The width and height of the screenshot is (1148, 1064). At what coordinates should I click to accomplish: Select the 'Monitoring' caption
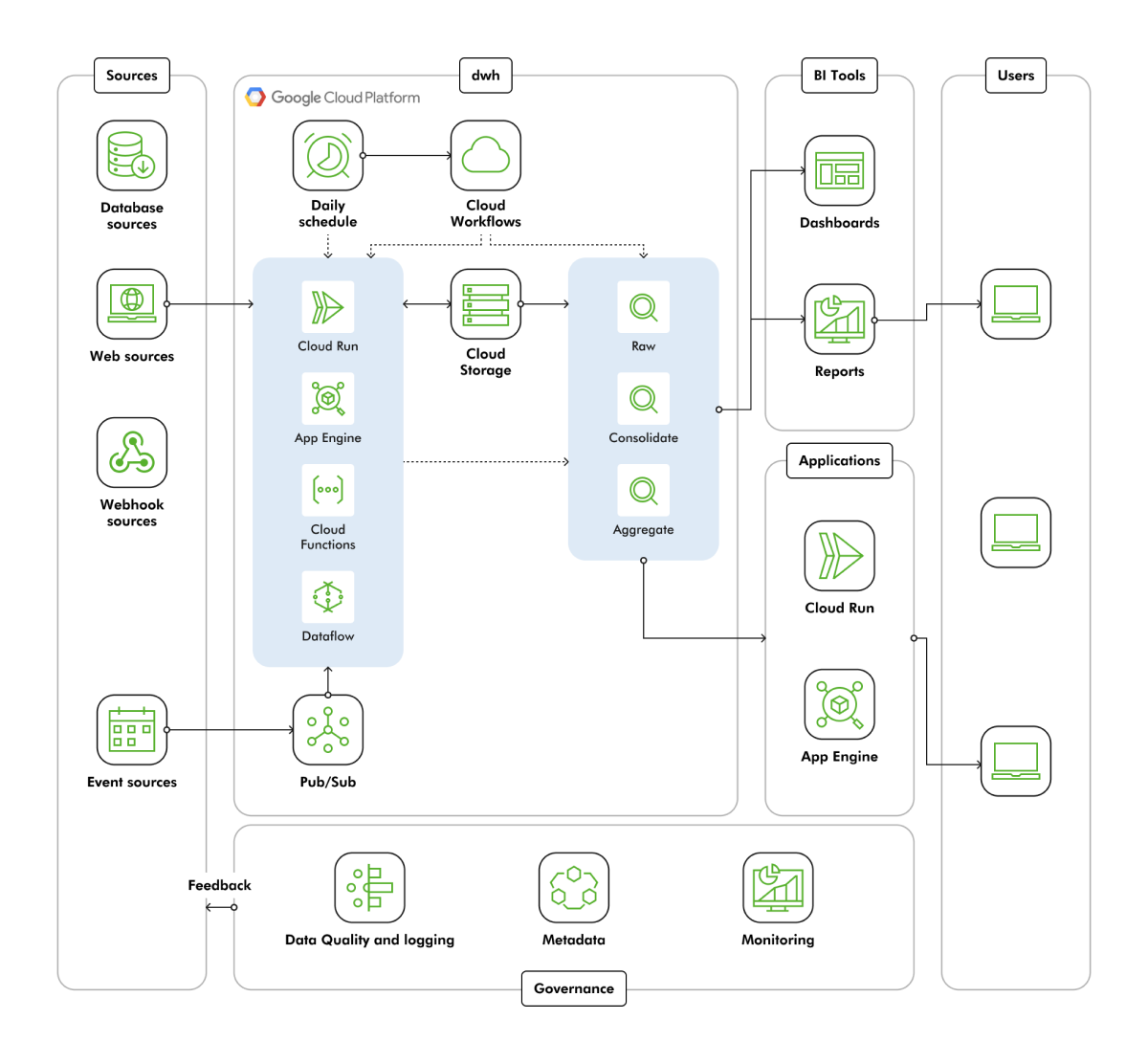click(778, 940)
